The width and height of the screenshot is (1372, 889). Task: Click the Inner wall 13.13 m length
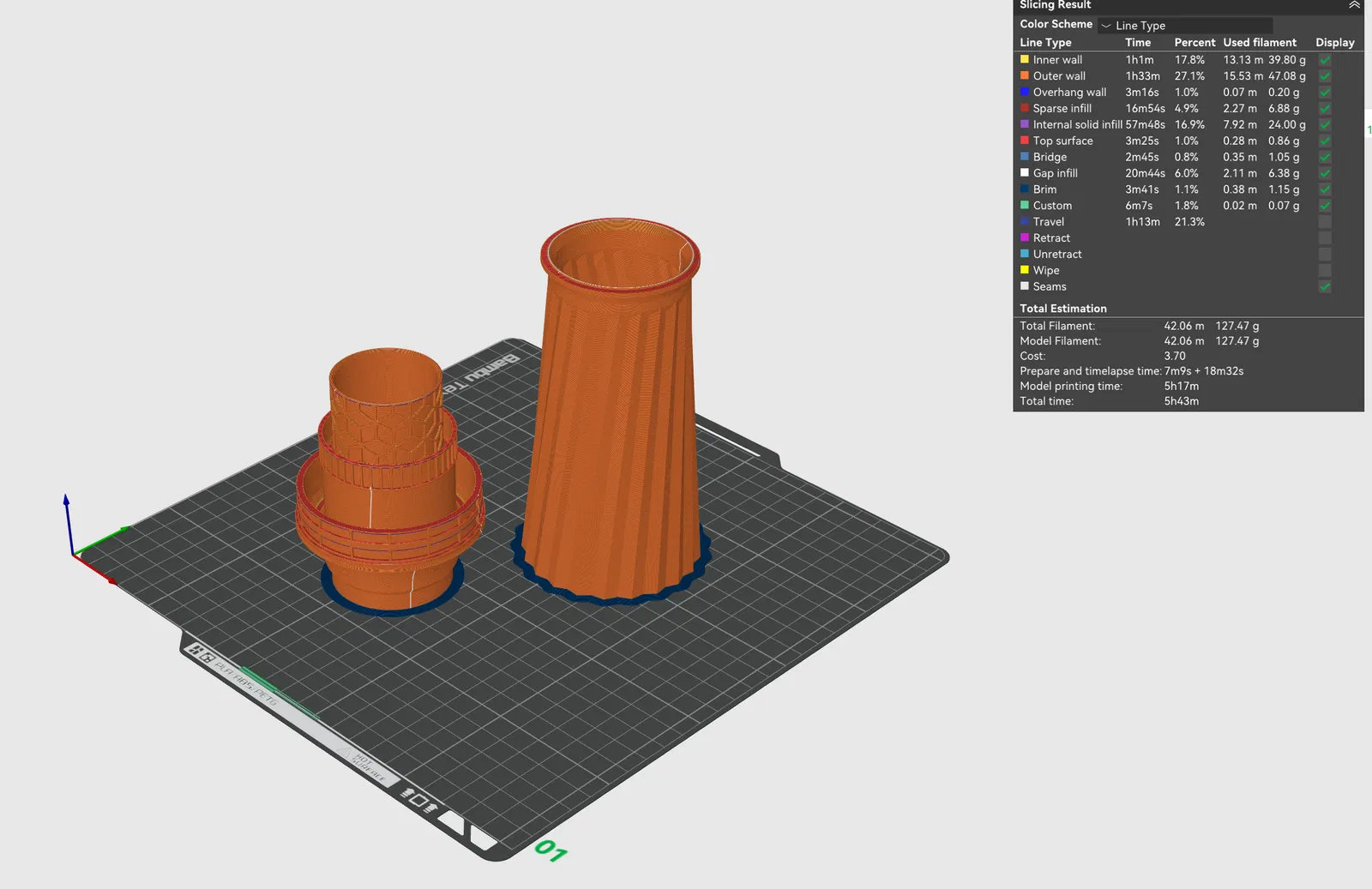coord(1243,60)
